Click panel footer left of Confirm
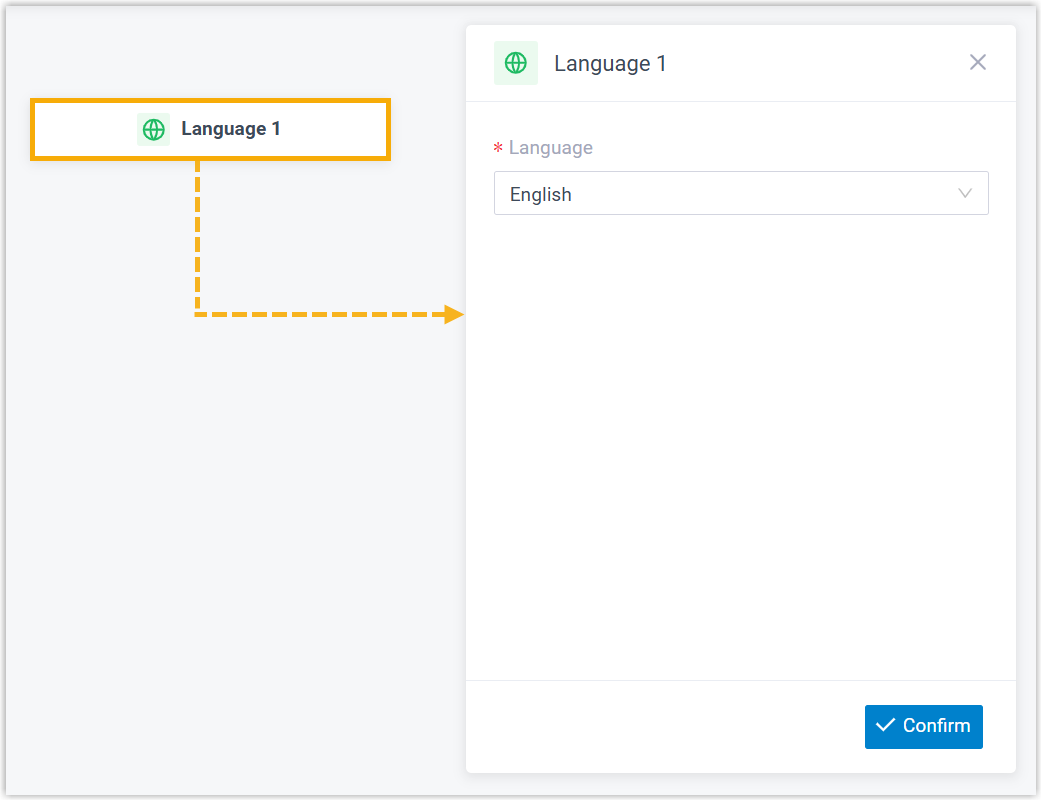Viewport: 1042px width, 801px height. pyautogui.click(x=650, y=727)
